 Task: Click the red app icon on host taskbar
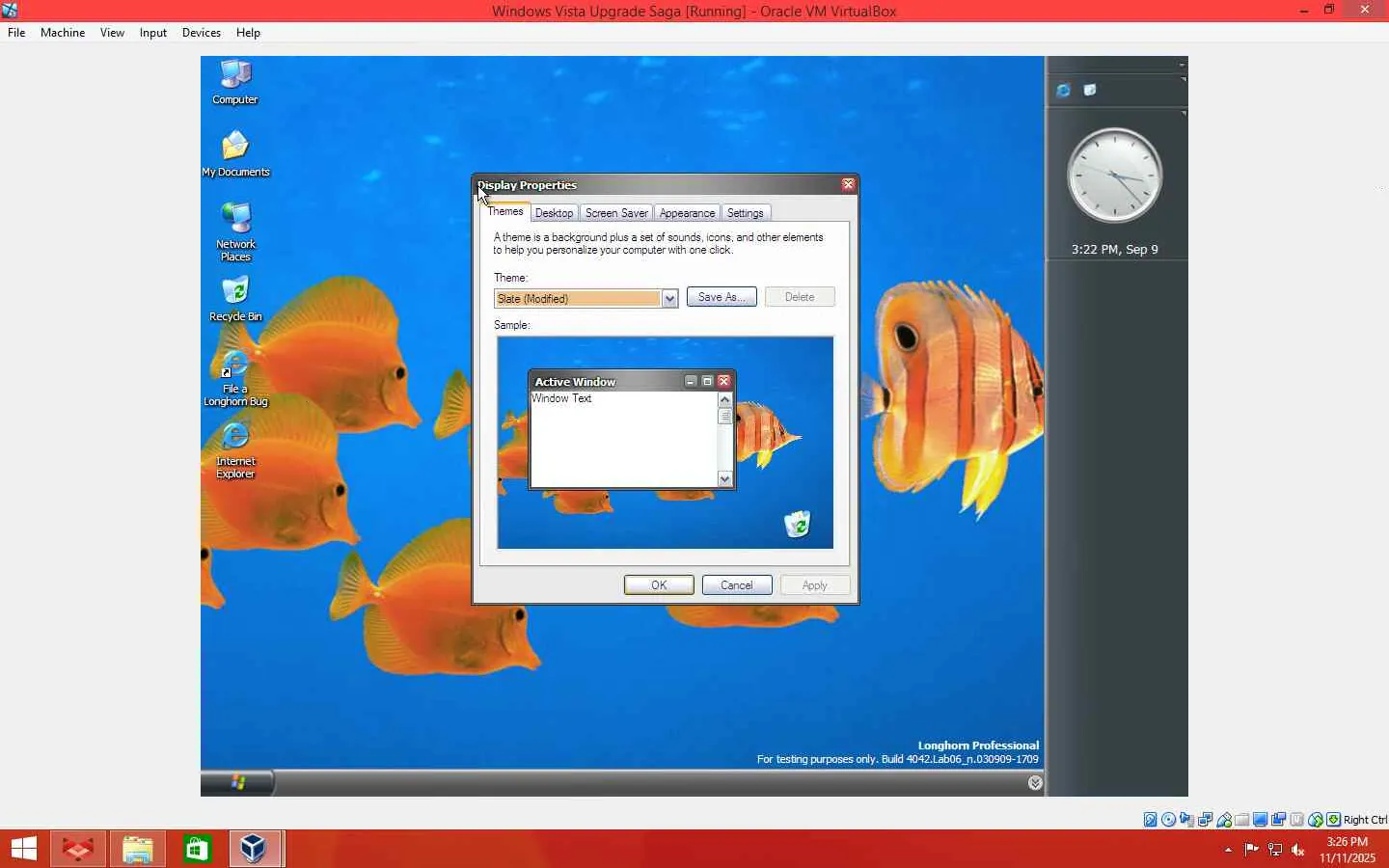[x=77, y=849]
